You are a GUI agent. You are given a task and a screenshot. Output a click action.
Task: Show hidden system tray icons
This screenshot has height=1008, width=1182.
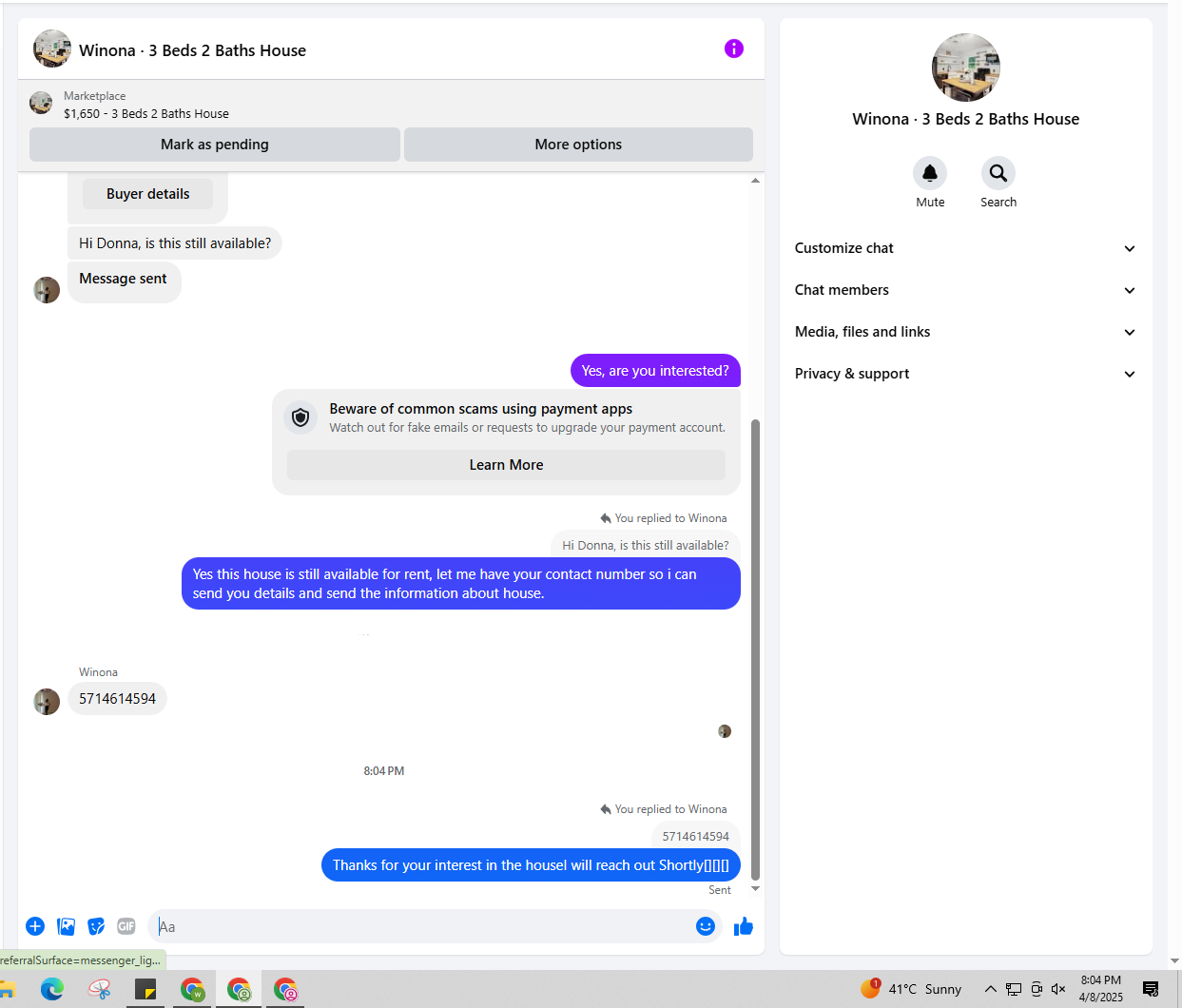coord(990,989)
